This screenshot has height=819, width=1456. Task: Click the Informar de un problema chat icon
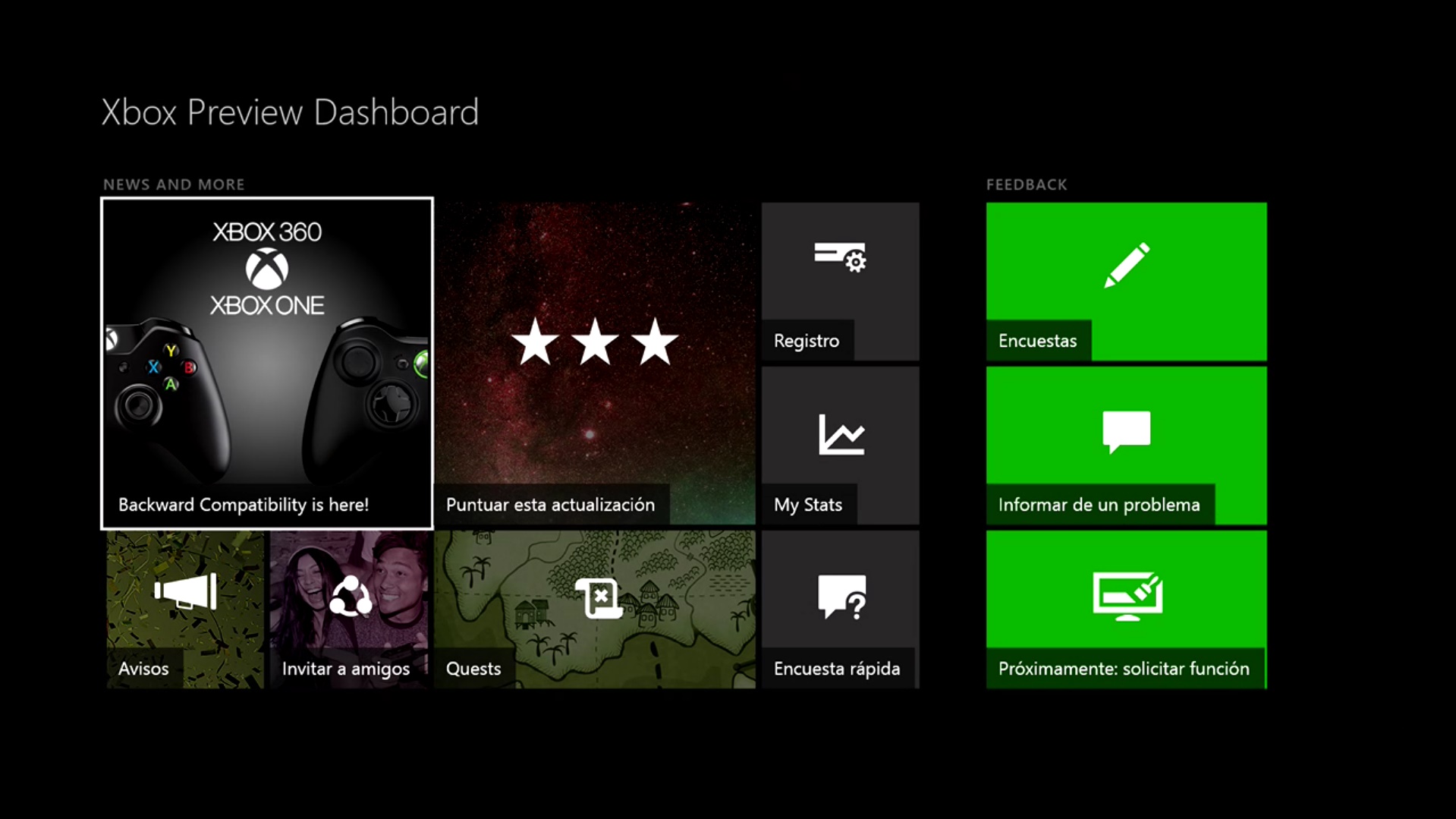click(1126, 432)
